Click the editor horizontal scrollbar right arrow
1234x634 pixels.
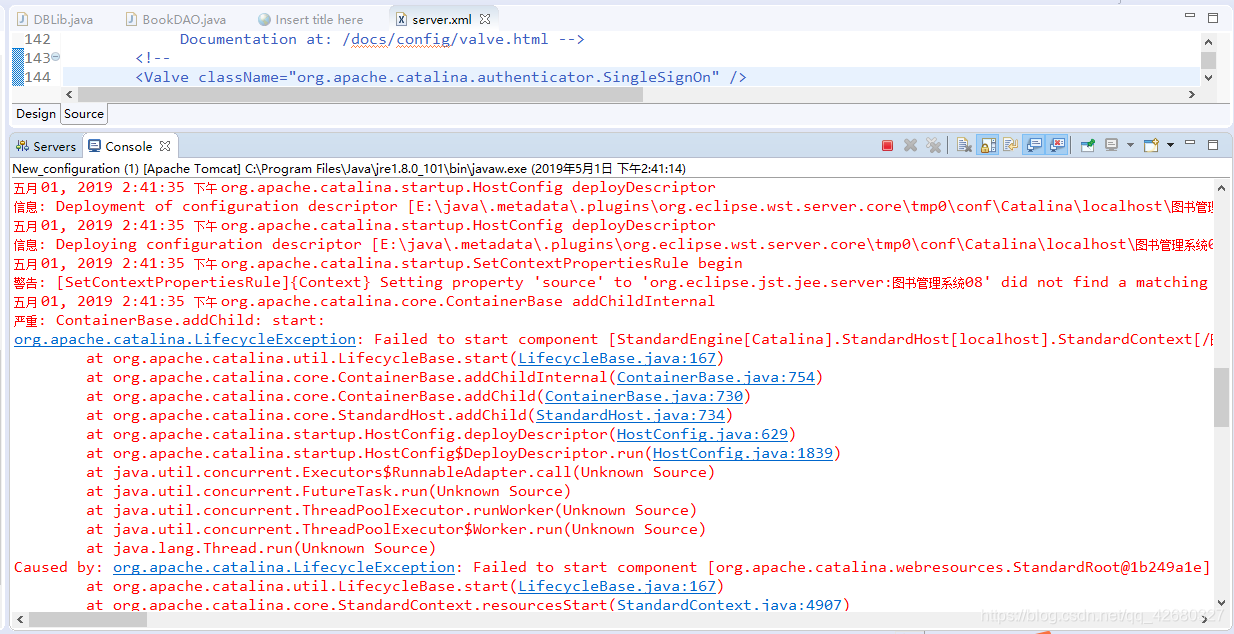coord(1191,94)
